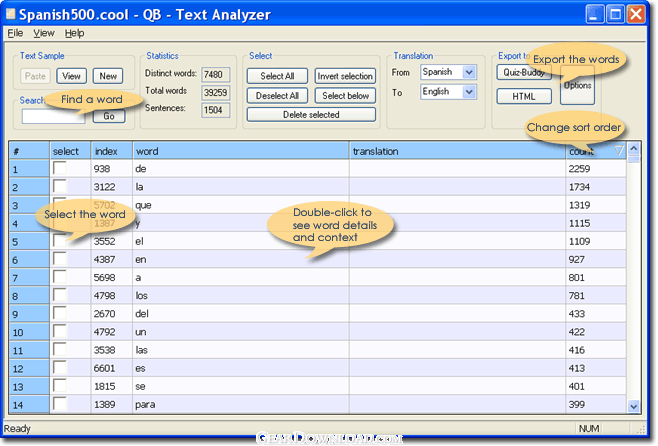
Task: Click the select column header
Action: tap(70, 151)
